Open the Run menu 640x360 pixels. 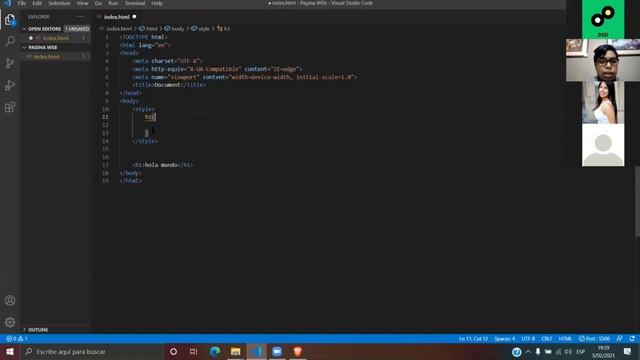(x=113, y=3)
